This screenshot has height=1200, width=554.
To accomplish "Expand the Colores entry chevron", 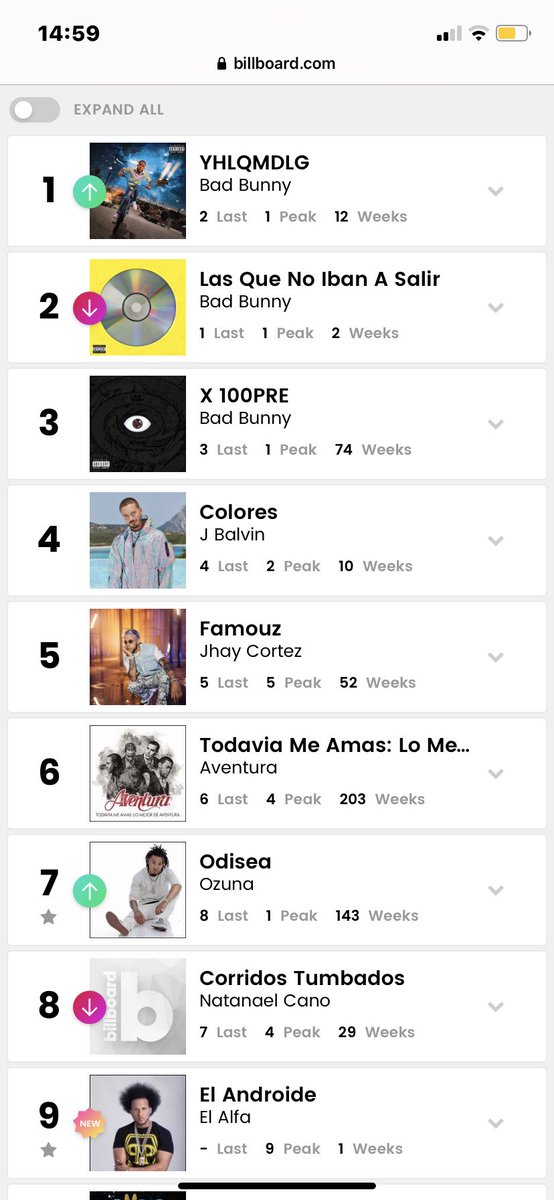I will click(x=495, y=541).
